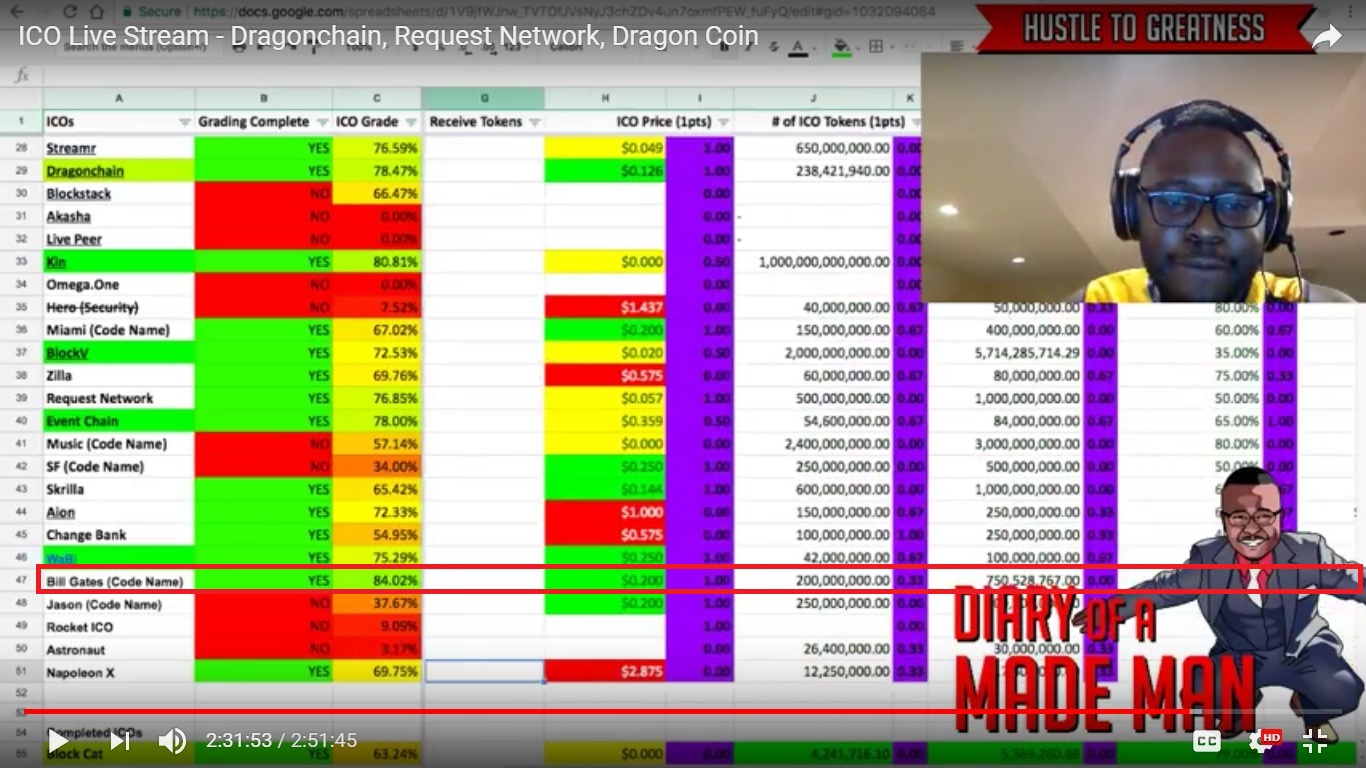This screenshot has width=1366, height=768.
Task: Select the $1.437 ICO price cell
Action: coord(605,307)
